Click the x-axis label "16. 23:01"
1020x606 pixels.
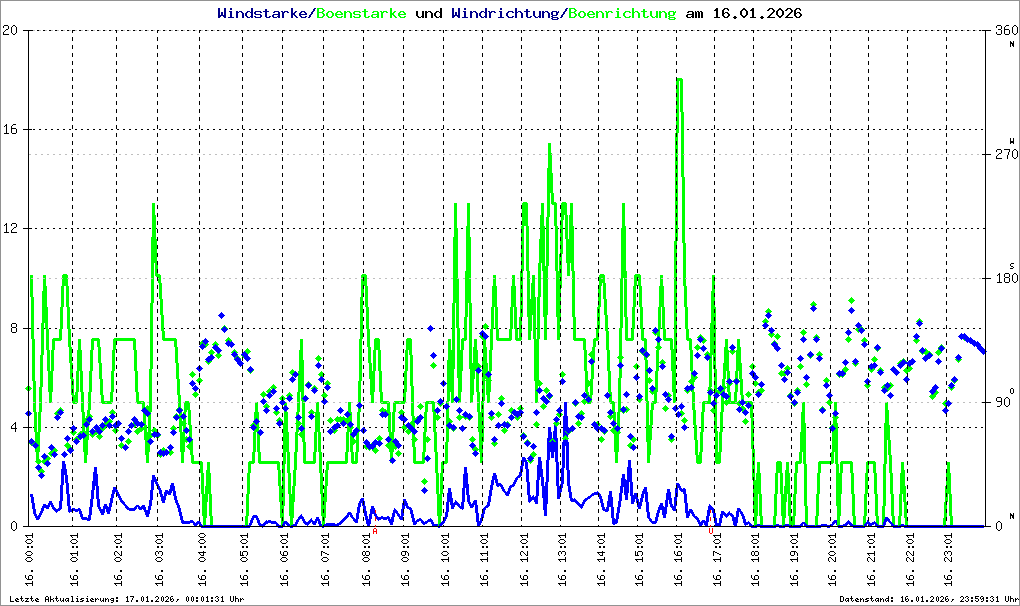pos(947,560)
